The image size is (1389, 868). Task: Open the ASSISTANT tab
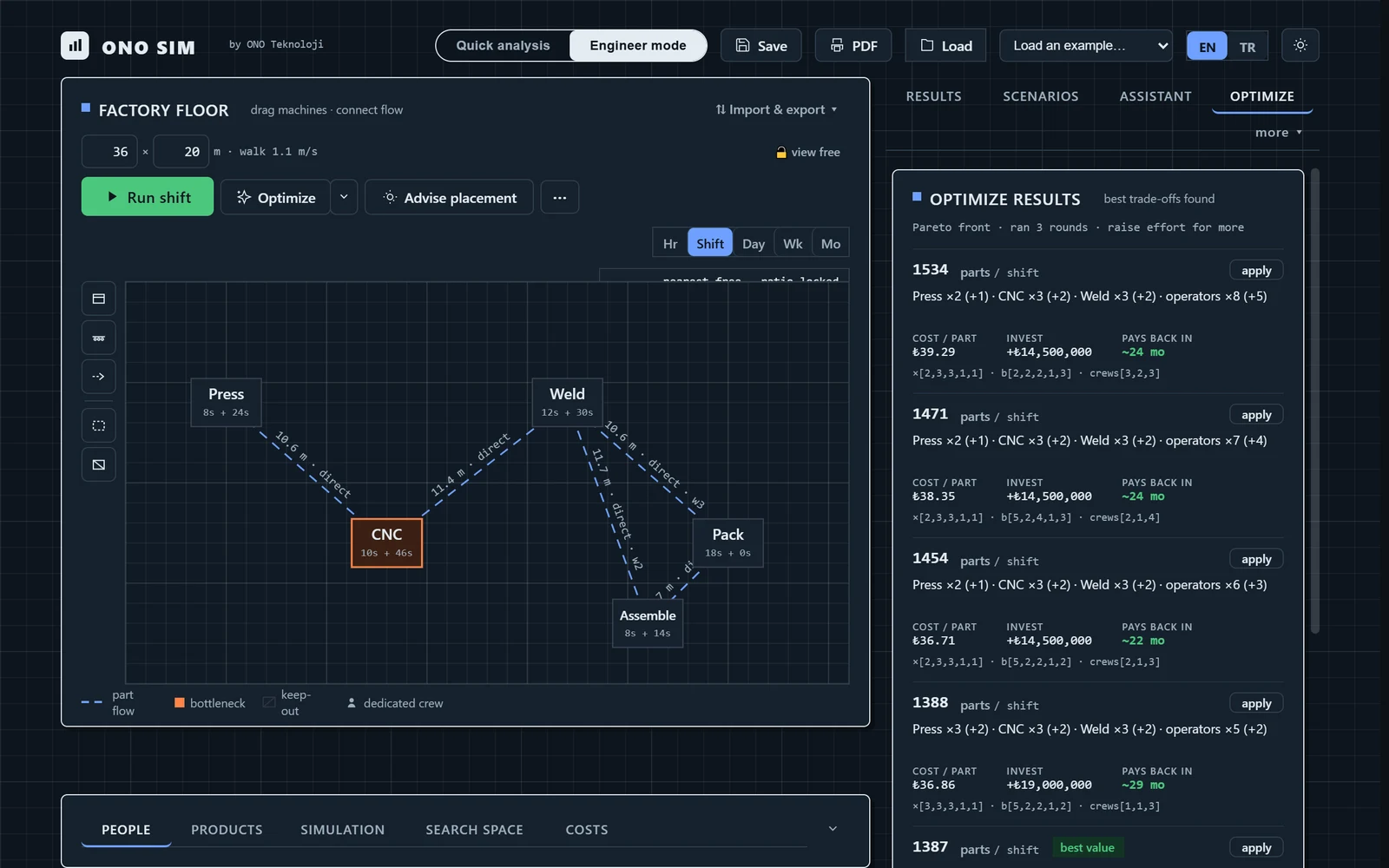(x=1155, y=96)
